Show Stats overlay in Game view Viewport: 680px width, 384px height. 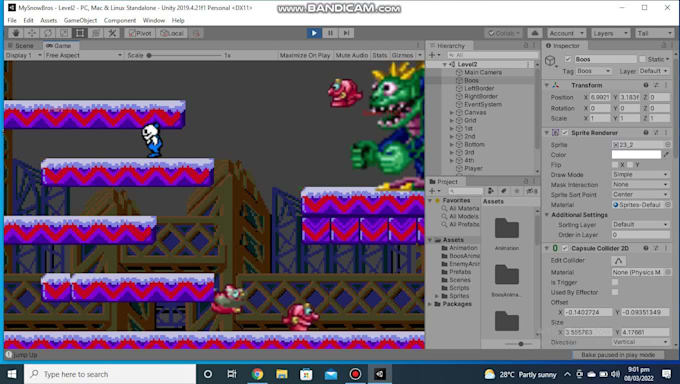coord(379,55)
